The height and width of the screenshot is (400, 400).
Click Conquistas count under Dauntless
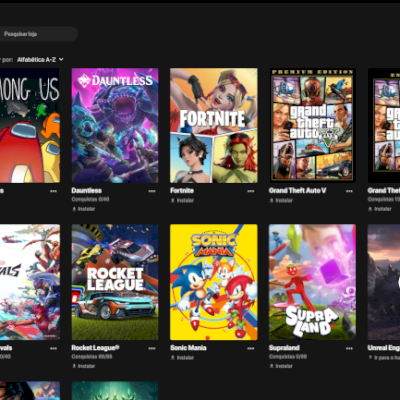point(90,199)
